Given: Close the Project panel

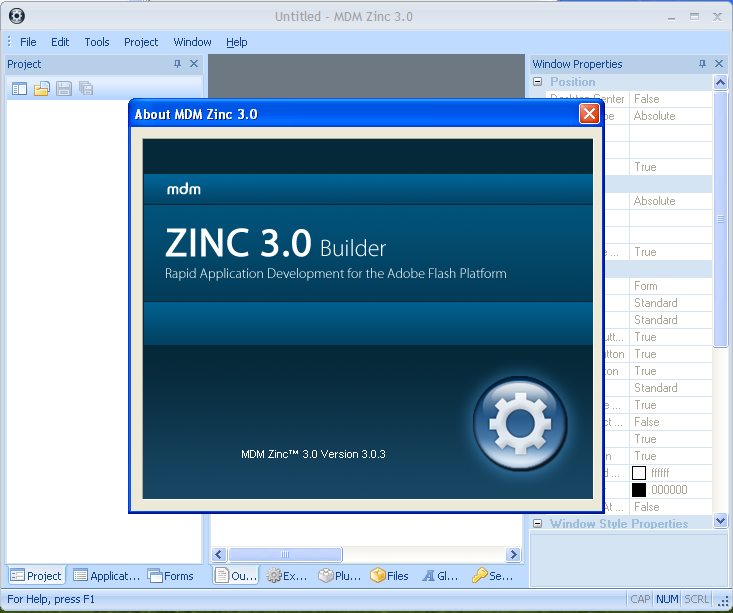Looking at the screenshot, I should (x=194, y=64).
